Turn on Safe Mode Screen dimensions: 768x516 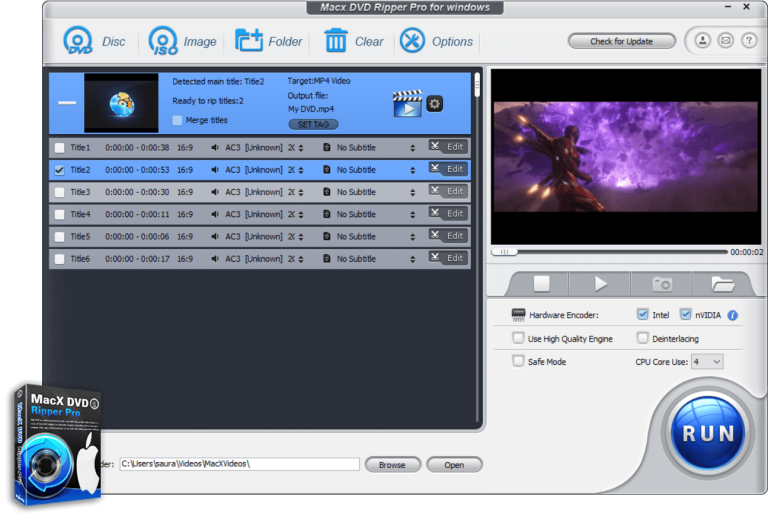point(518,361)
